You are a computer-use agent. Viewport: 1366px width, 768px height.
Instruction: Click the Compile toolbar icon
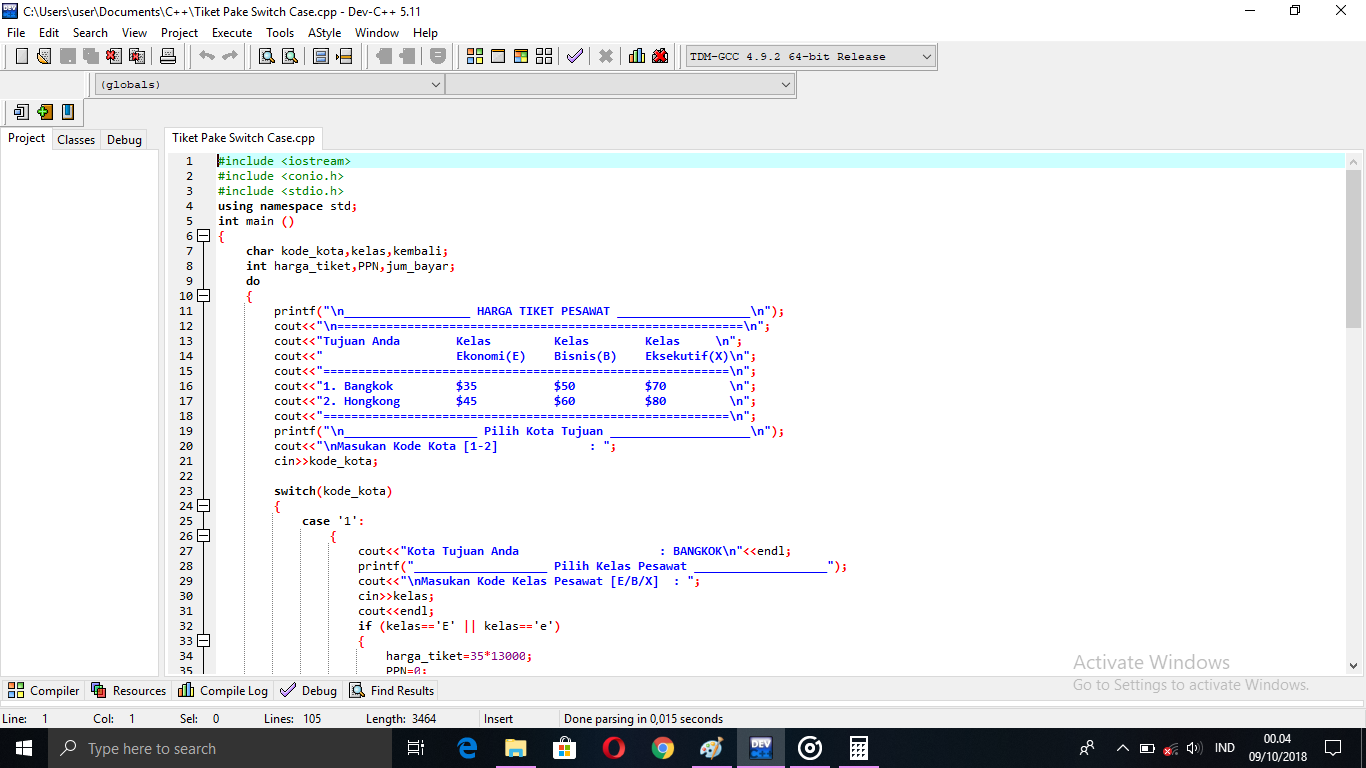click(x=475, y=56)
